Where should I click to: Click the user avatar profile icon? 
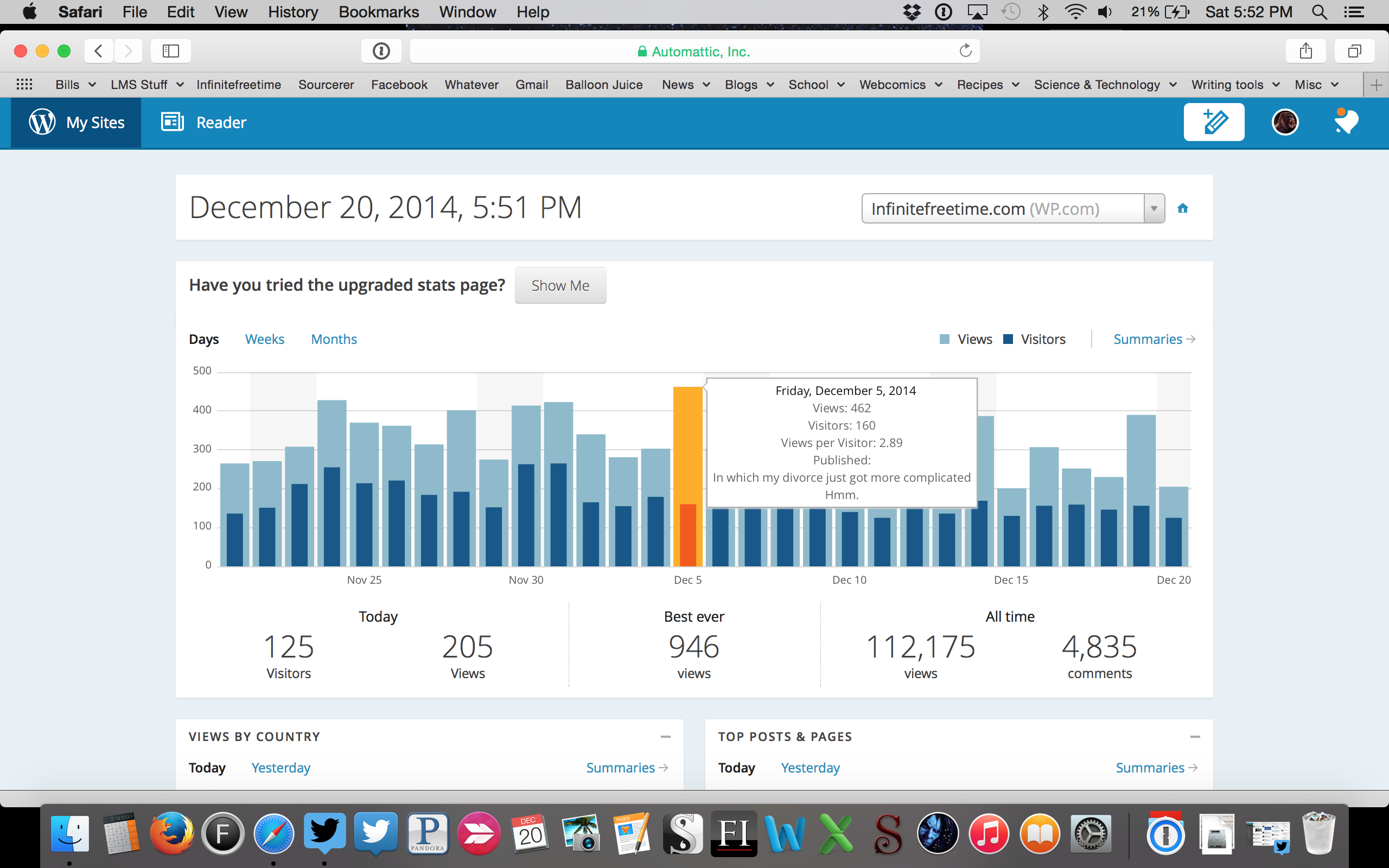click(1284, 122)
